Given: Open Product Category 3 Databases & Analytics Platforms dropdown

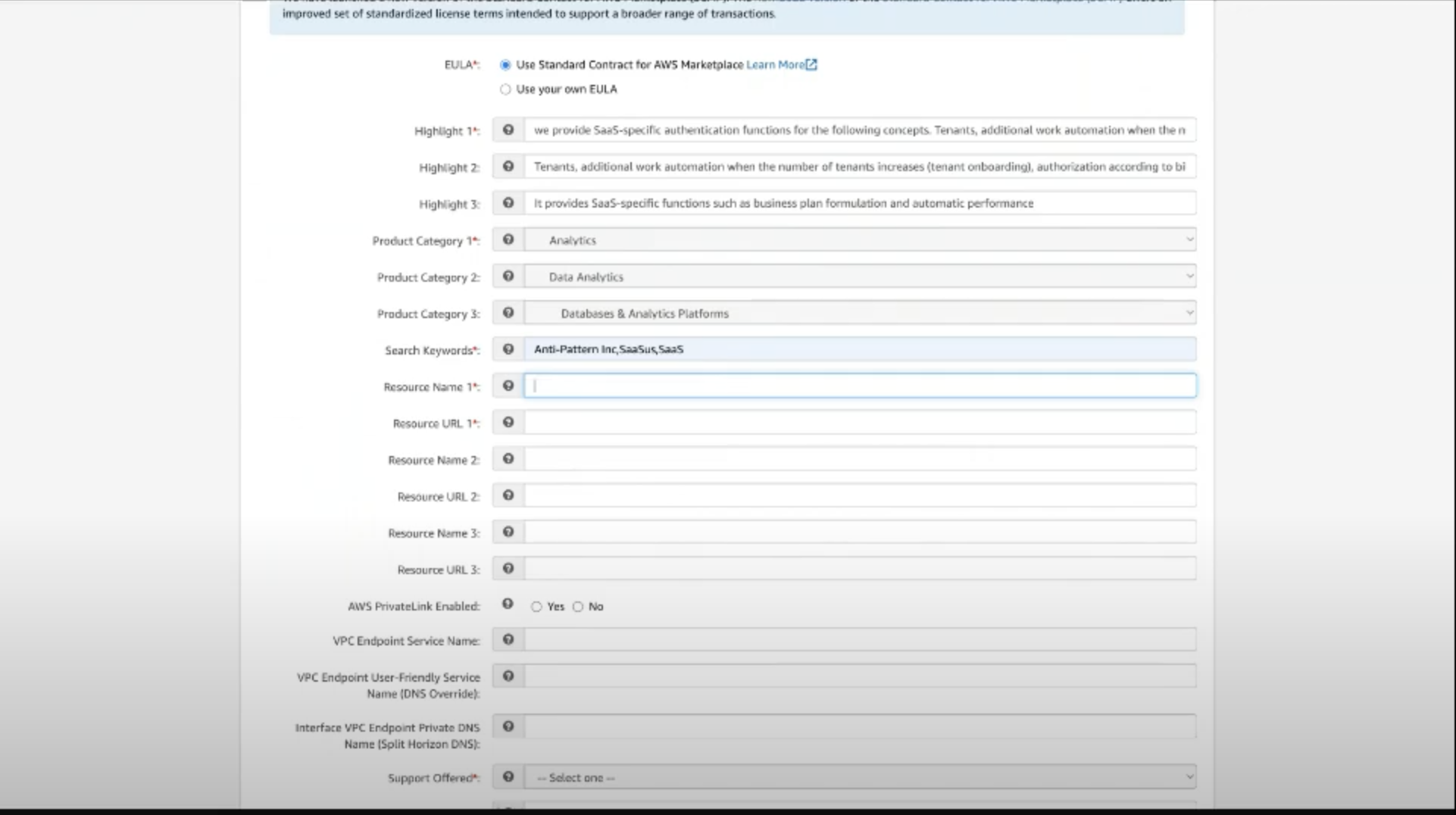Looking at the screenshot, I should click(x=860, y=313).
